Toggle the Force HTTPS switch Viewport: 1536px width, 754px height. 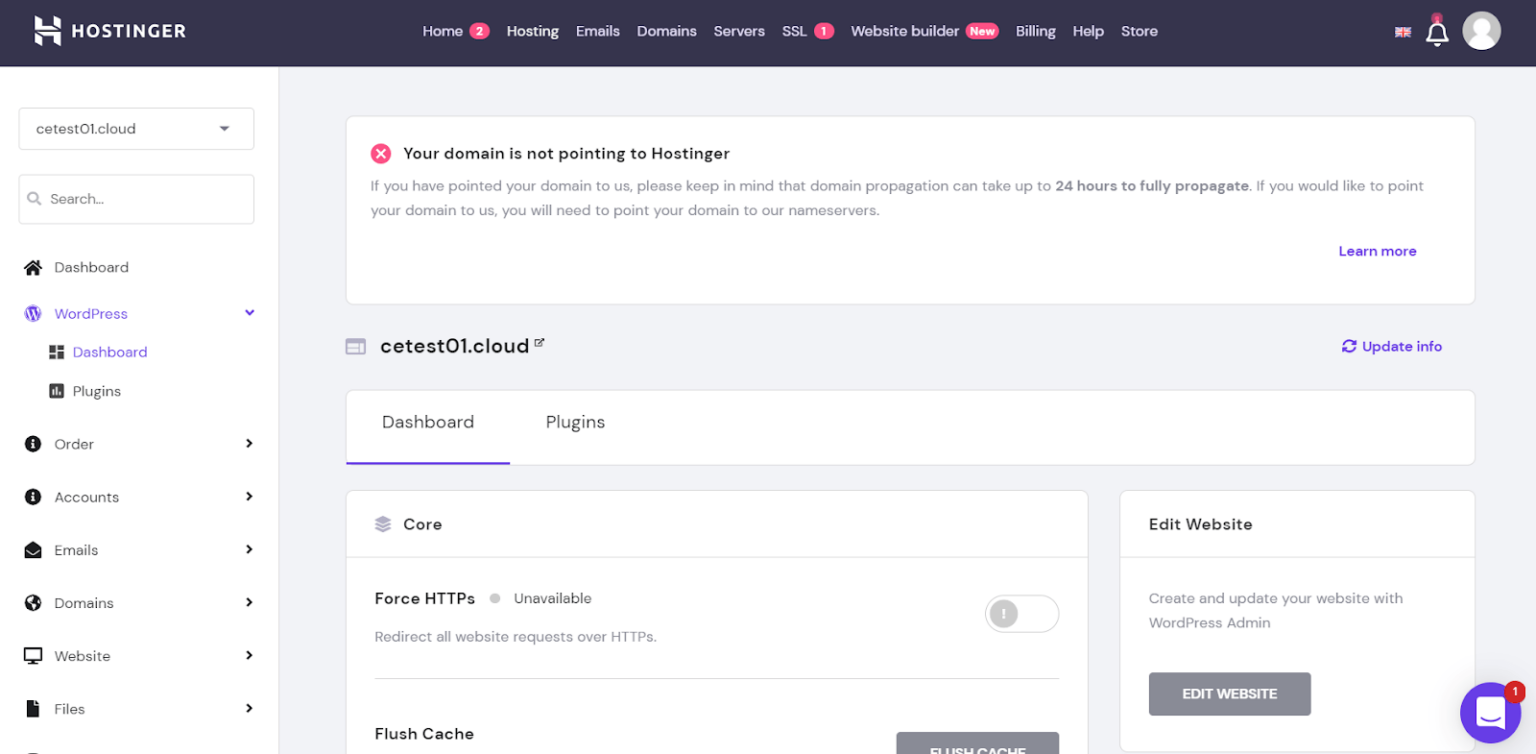pyautogui.click(x=1021, y=614)
